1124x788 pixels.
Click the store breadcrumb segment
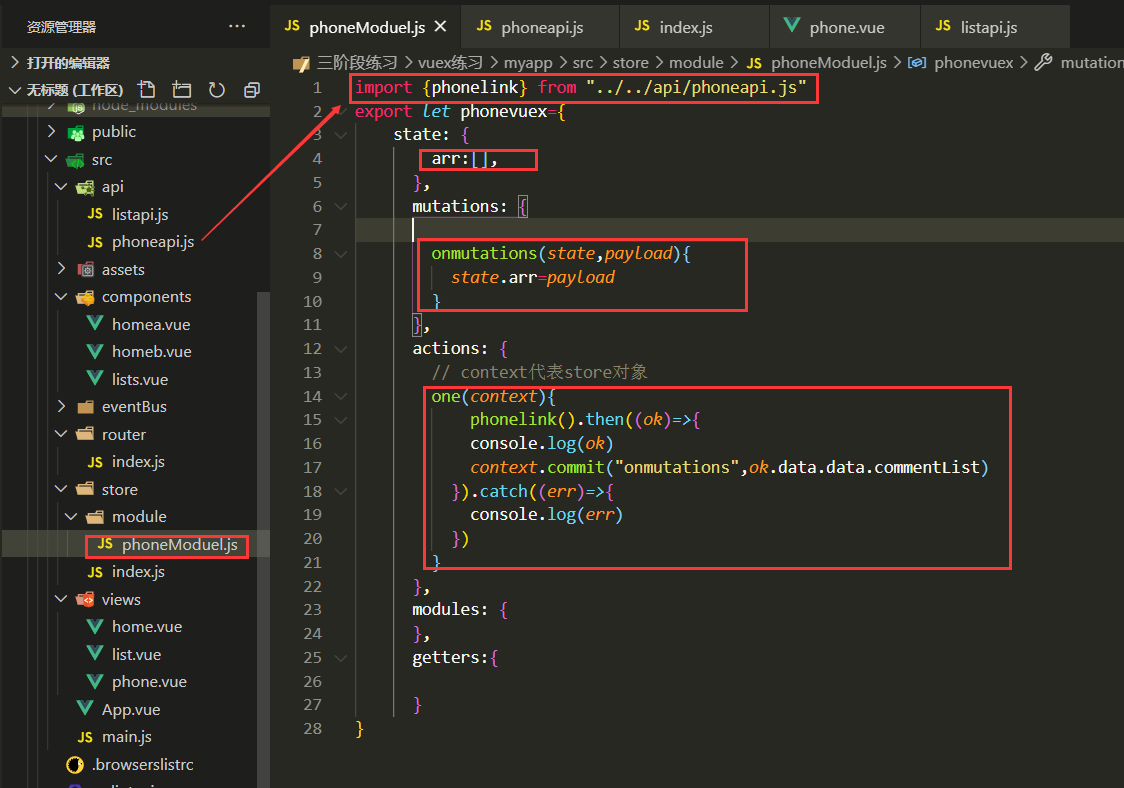pos(631,63)
